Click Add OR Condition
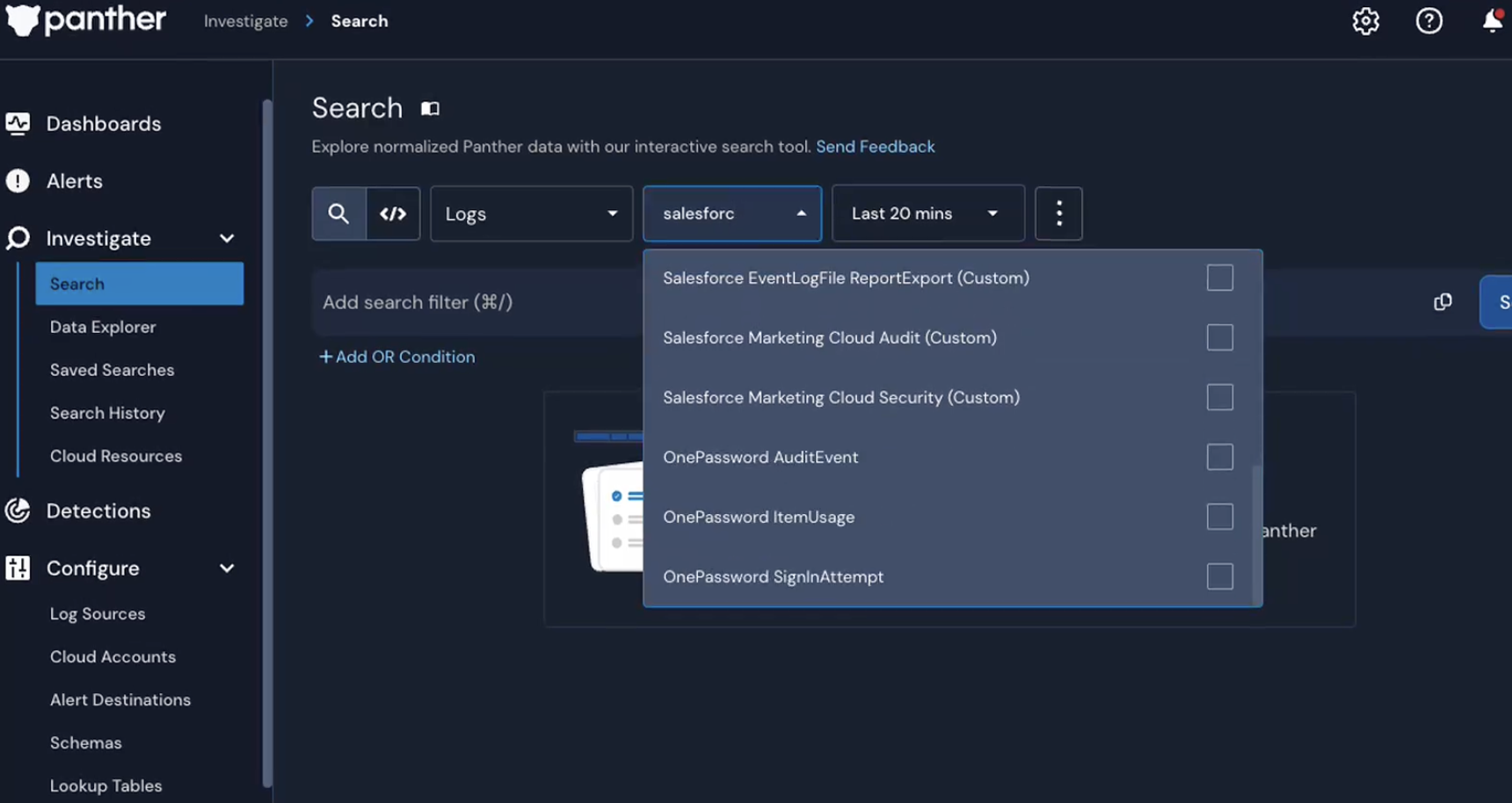This screenshot has height=803, width=1512. [397, 357]
